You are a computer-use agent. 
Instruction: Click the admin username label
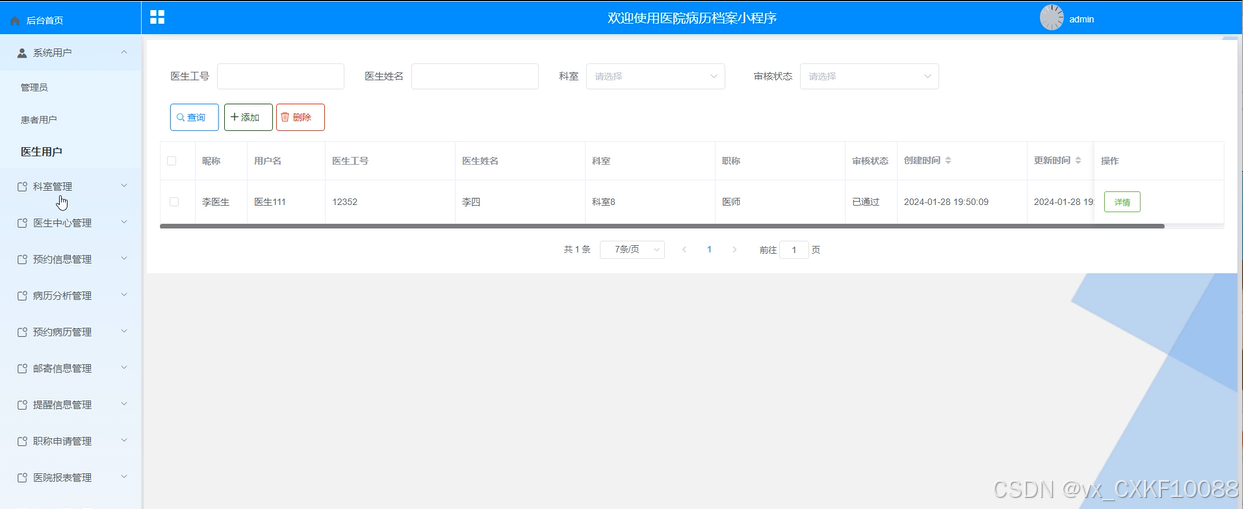[x=1082, y=19]
